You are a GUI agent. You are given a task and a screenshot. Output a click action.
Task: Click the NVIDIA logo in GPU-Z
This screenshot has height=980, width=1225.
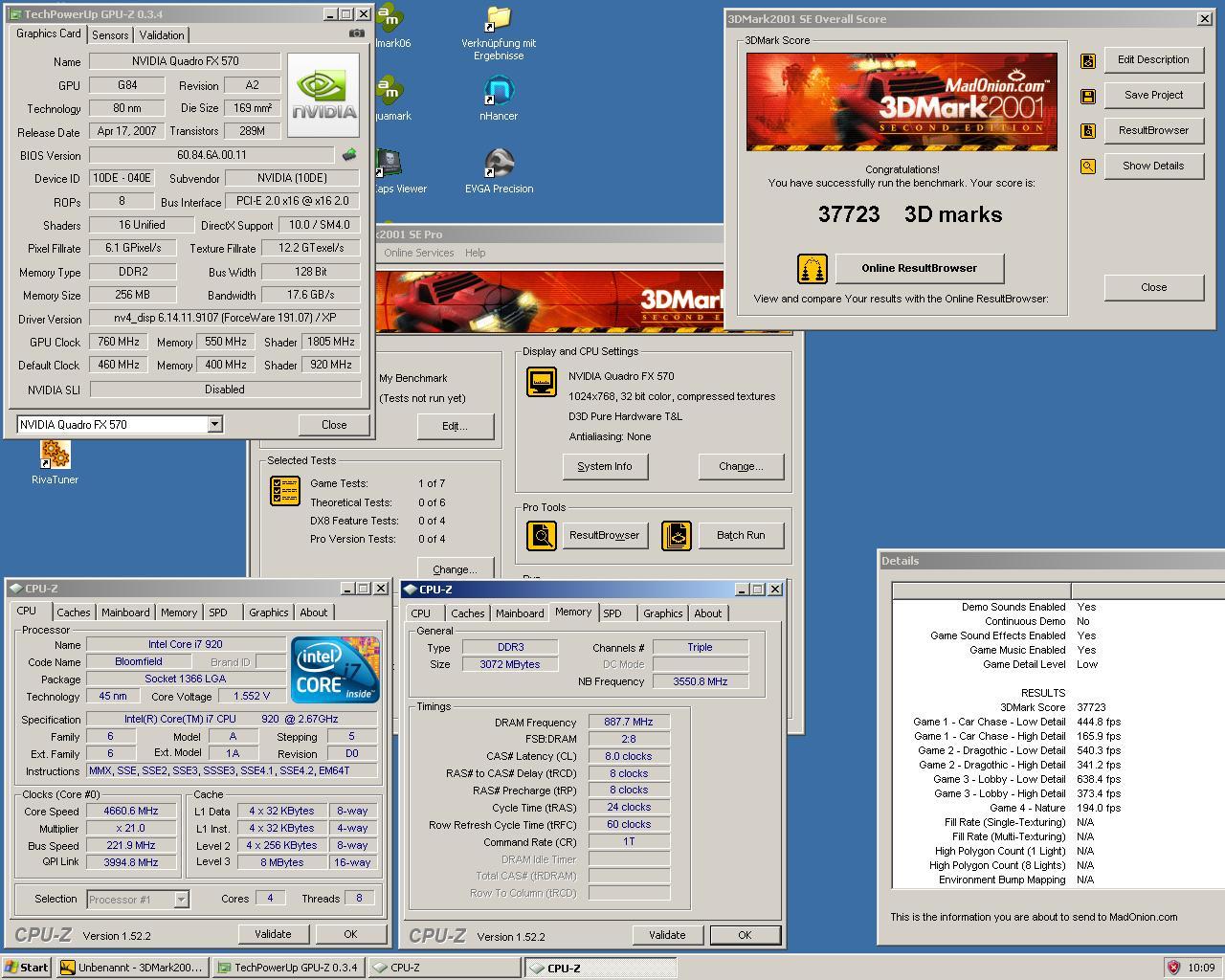[x=325, y=96]
